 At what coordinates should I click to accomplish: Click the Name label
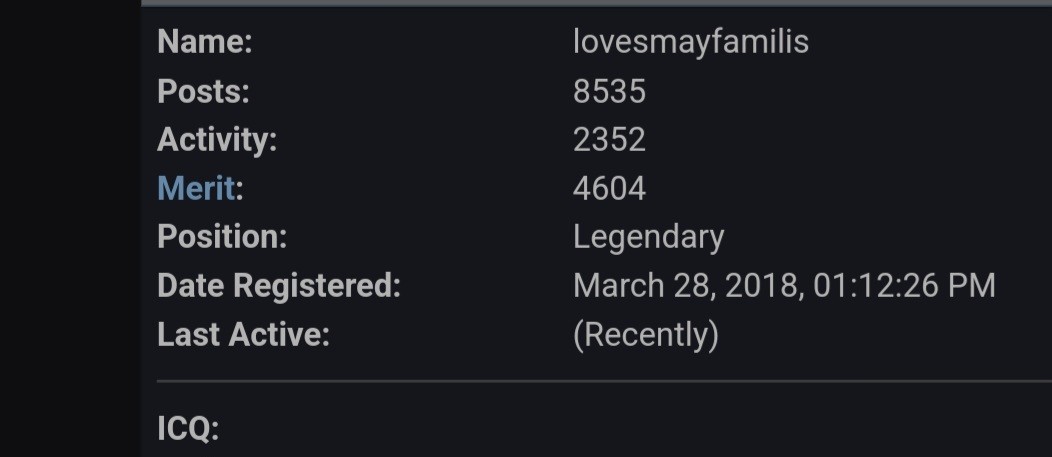coord(205,42)
